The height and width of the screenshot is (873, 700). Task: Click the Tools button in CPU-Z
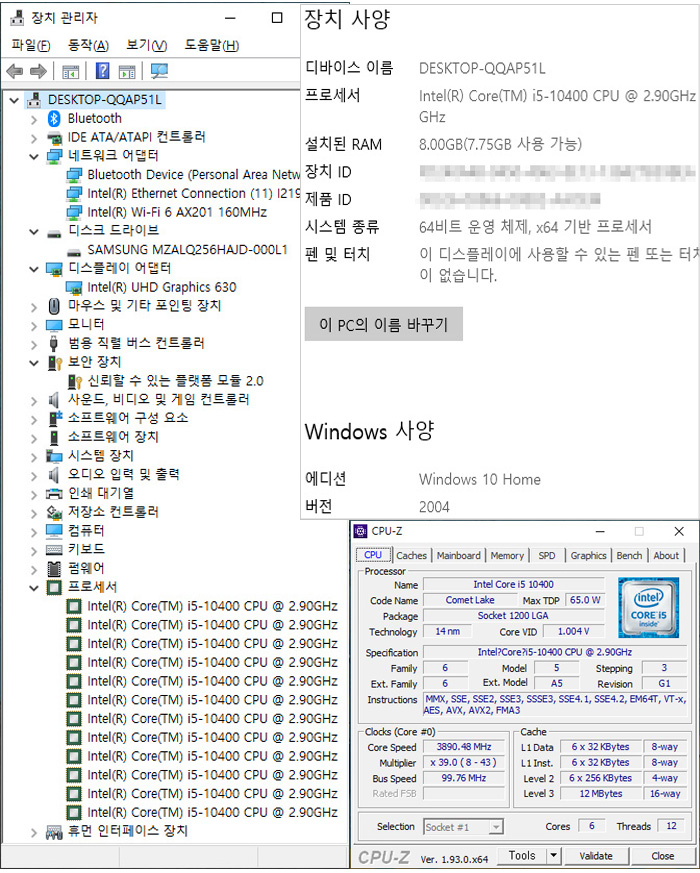522,855
